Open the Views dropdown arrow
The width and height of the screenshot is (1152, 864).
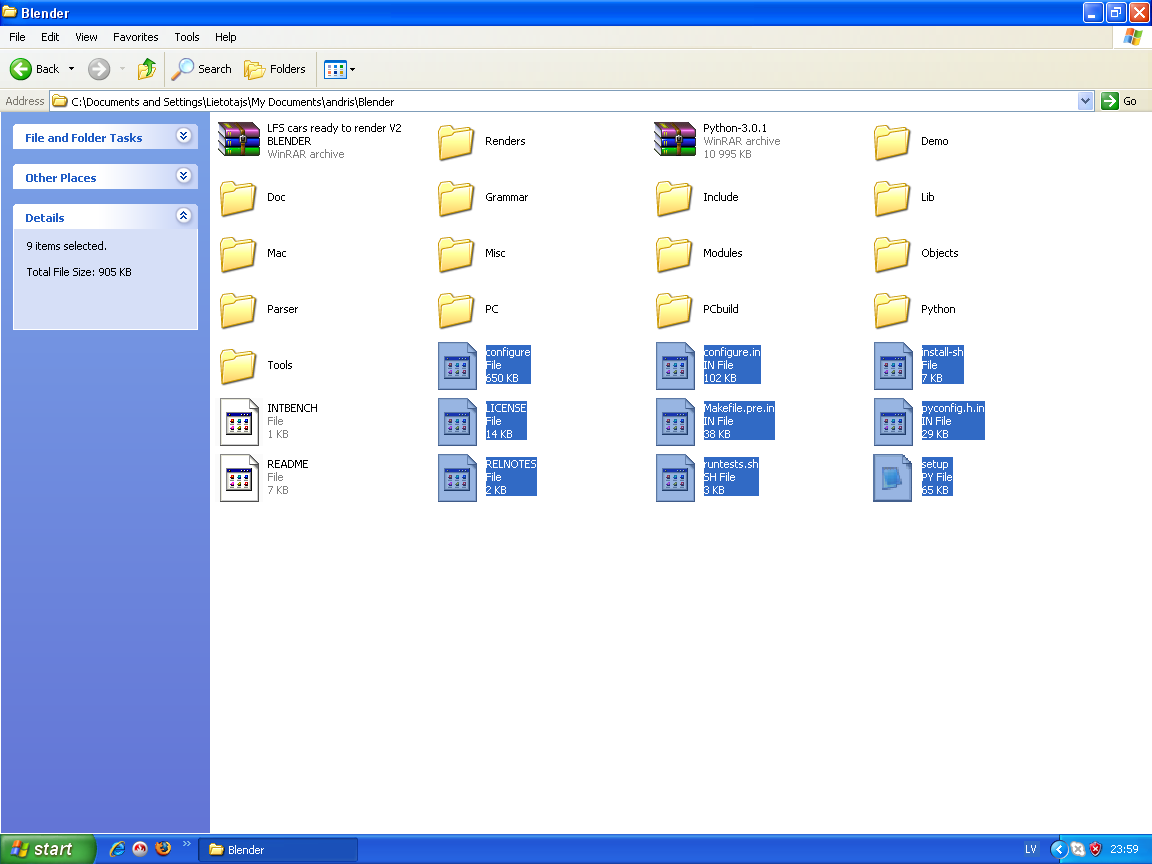tap(353, 70)
